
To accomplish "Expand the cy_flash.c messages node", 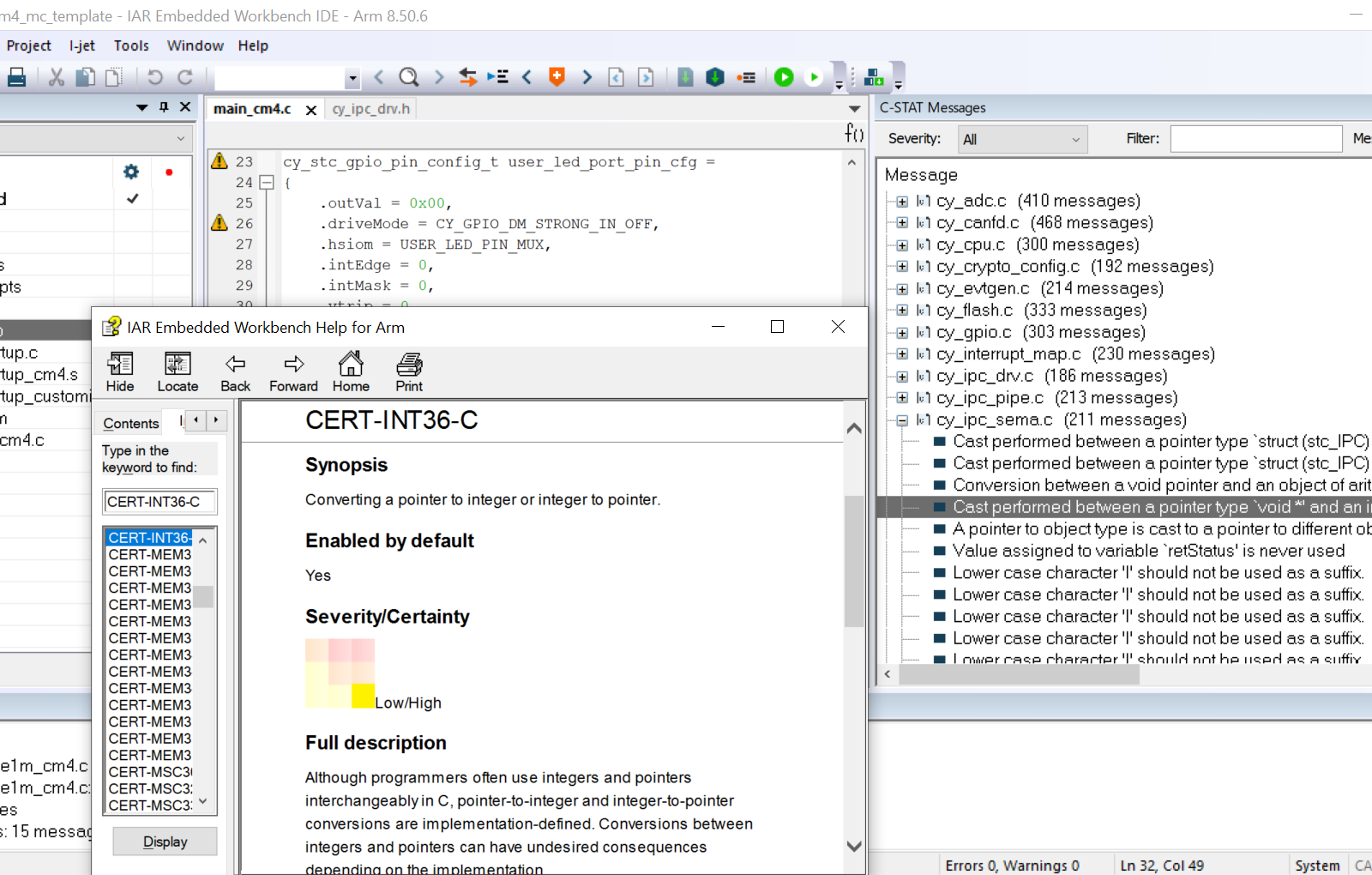I will click(x=902, y=311).
